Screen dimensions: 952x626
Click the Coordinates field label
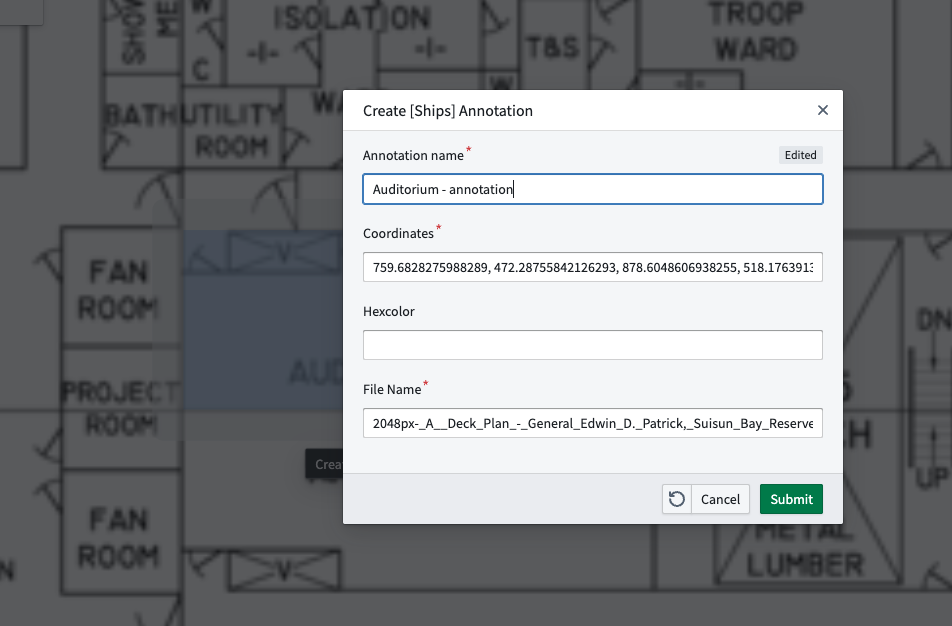tap(400, 233)
